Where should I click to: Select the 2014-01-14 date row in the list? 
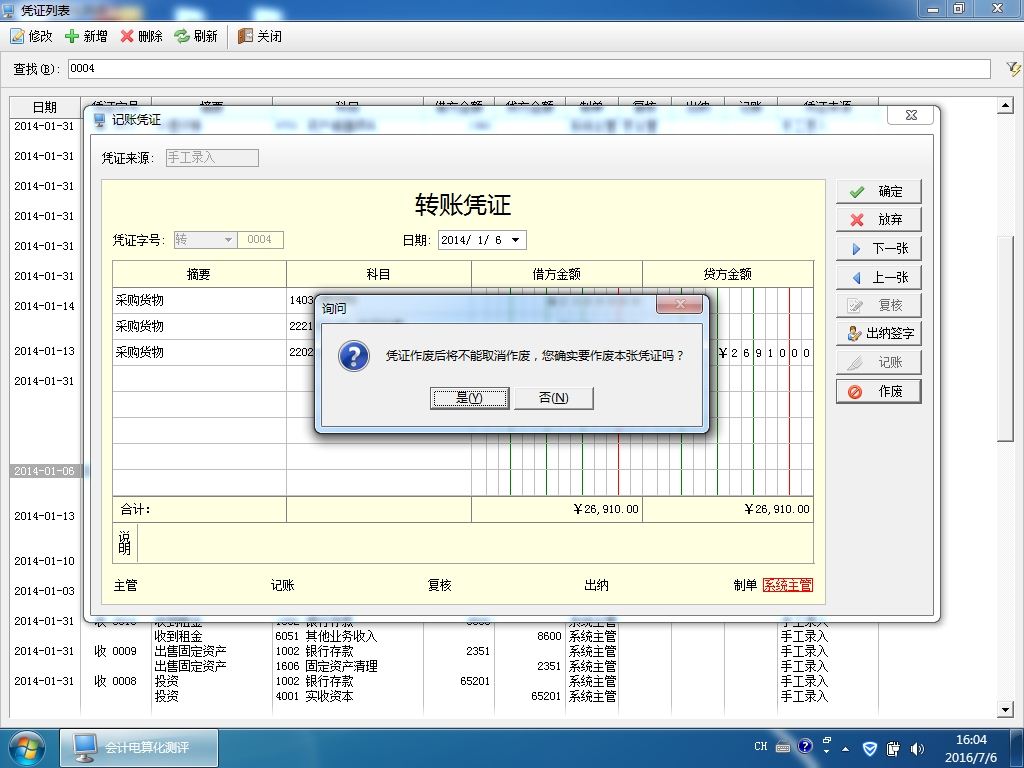(44, 306)
